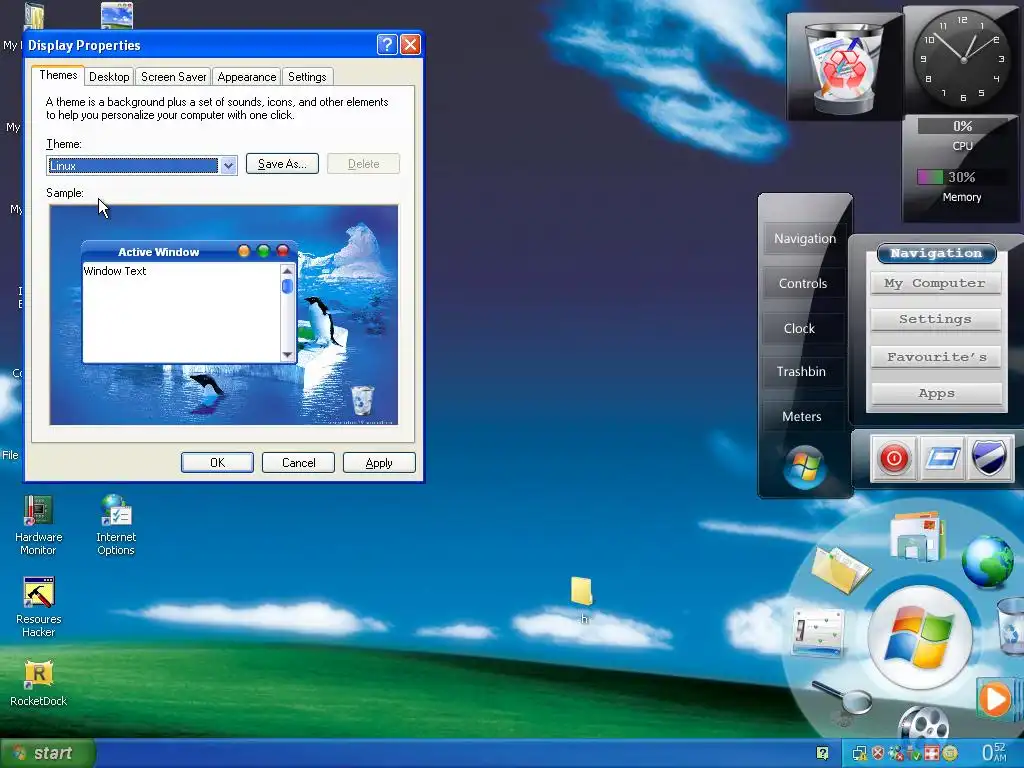
Task: Click the red security shield tray icon
Action: [878, 753]
